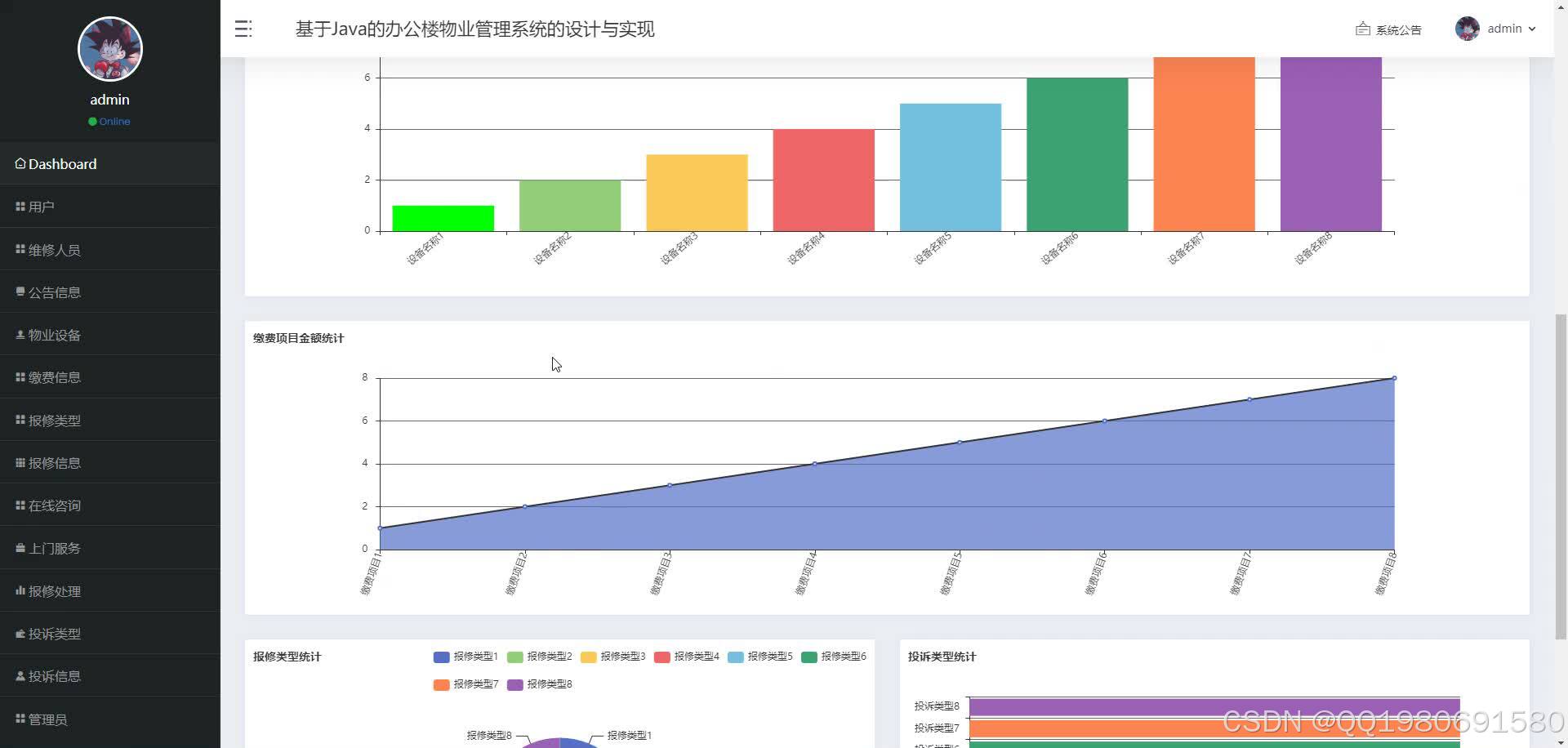Click the 系统公告 notice icon
This screenshot has width=1568, height=748.
point(1362,29)
